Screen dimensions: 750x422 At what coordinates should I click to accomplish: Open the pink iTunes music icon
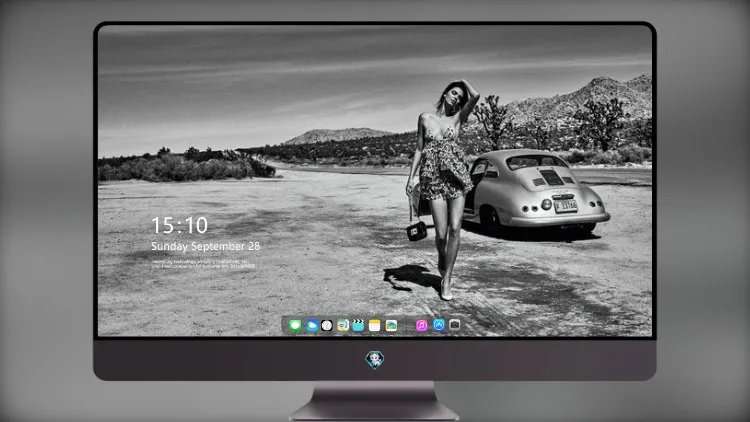click(421, 326)
